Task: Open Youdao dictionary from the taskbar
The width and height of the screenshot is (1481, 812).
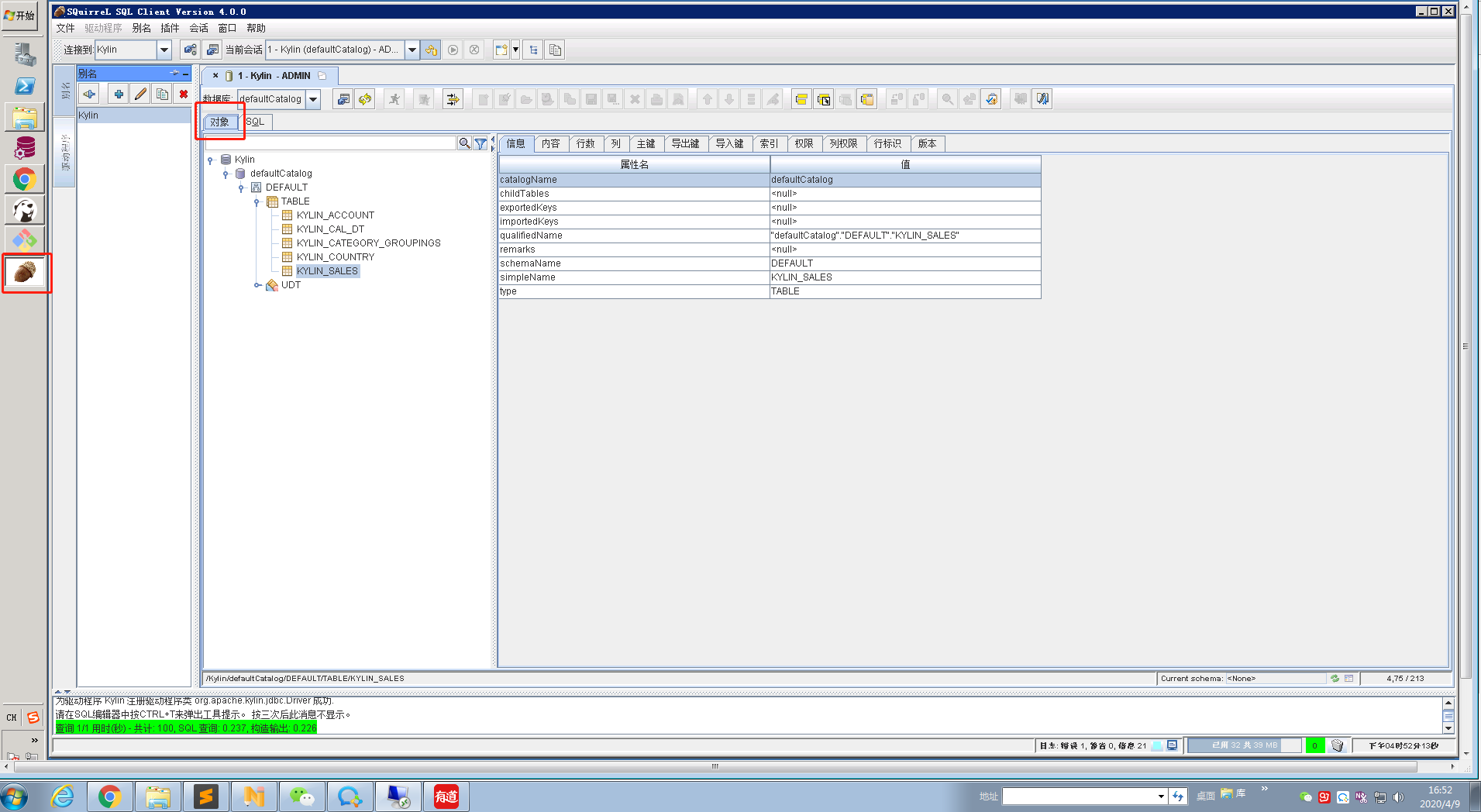Action: pyautogui.click(x=446, y=797)
